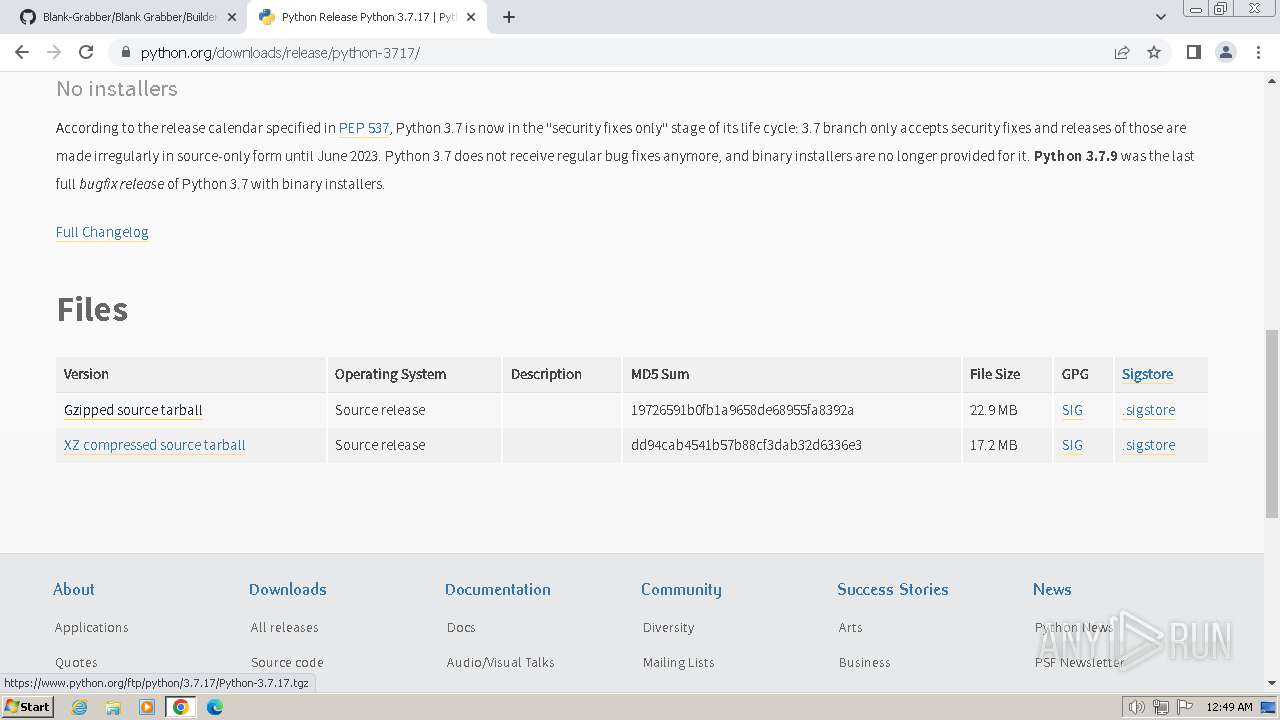Click the vertical page scrollbar thumb
Image resolution: width=1280 pixels, height=720 pixels.
[1272, 424]
